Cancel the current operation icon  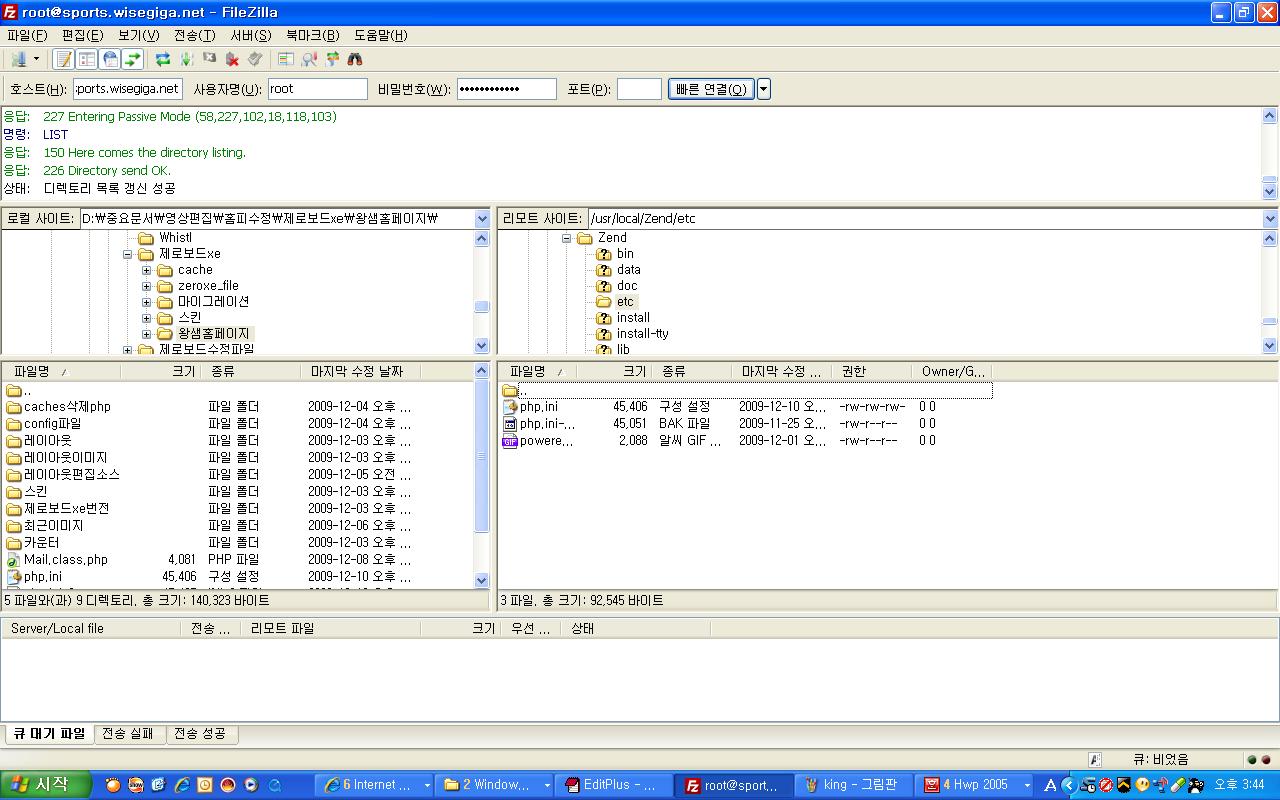pos(209,60)
